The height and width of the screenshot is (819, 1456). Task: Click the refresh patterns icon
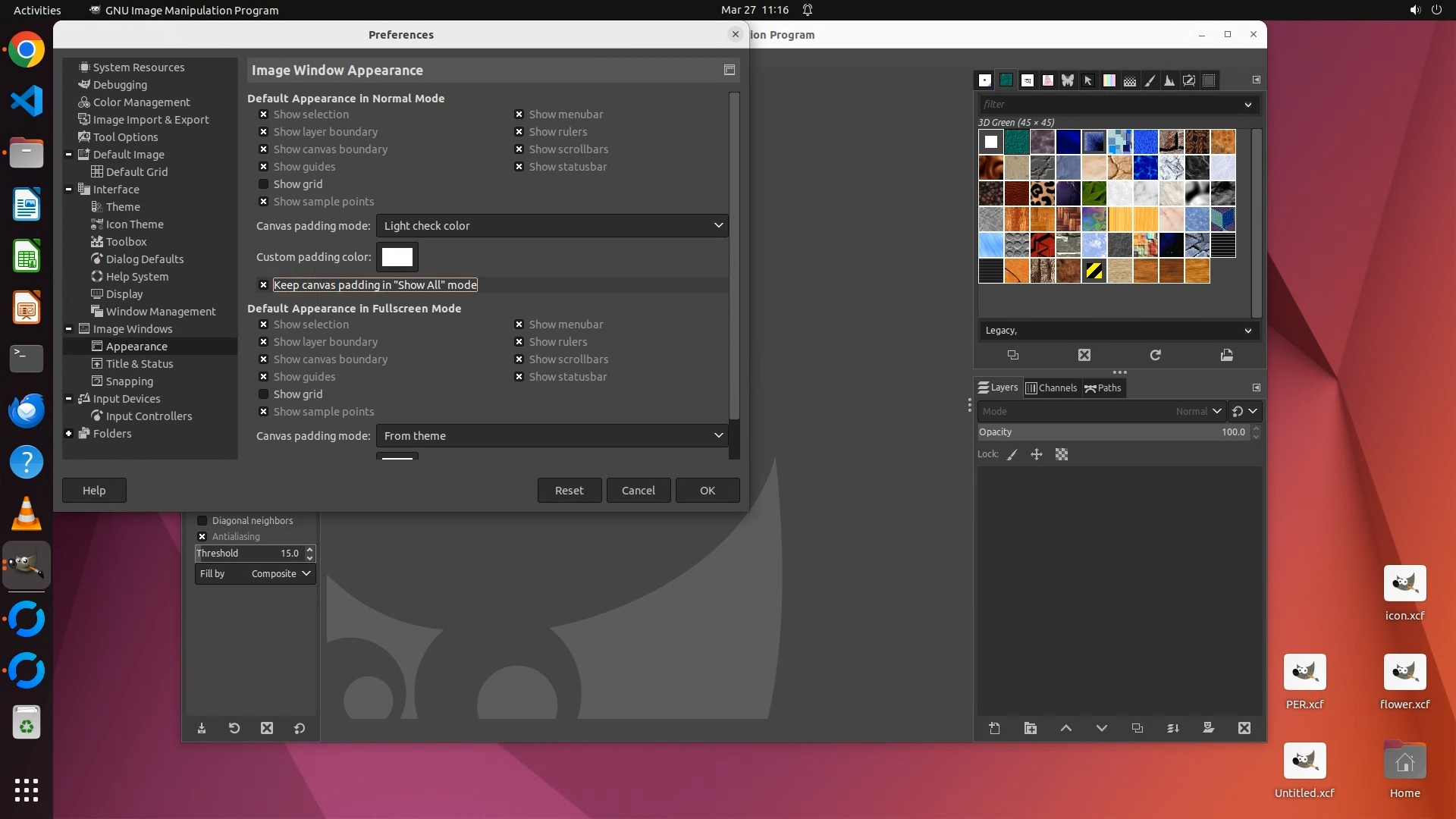1155,355
